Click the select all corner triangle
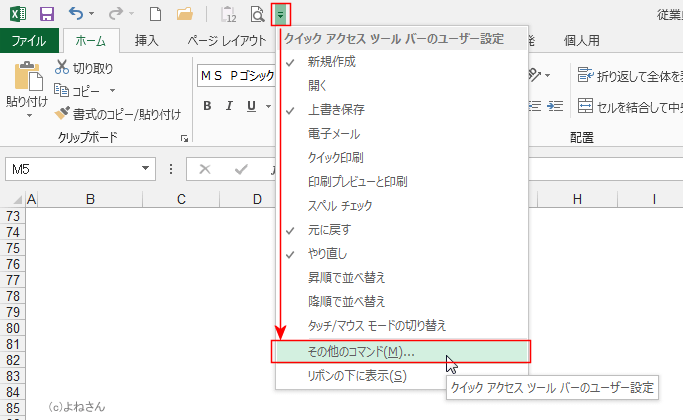 click(17, 200)
